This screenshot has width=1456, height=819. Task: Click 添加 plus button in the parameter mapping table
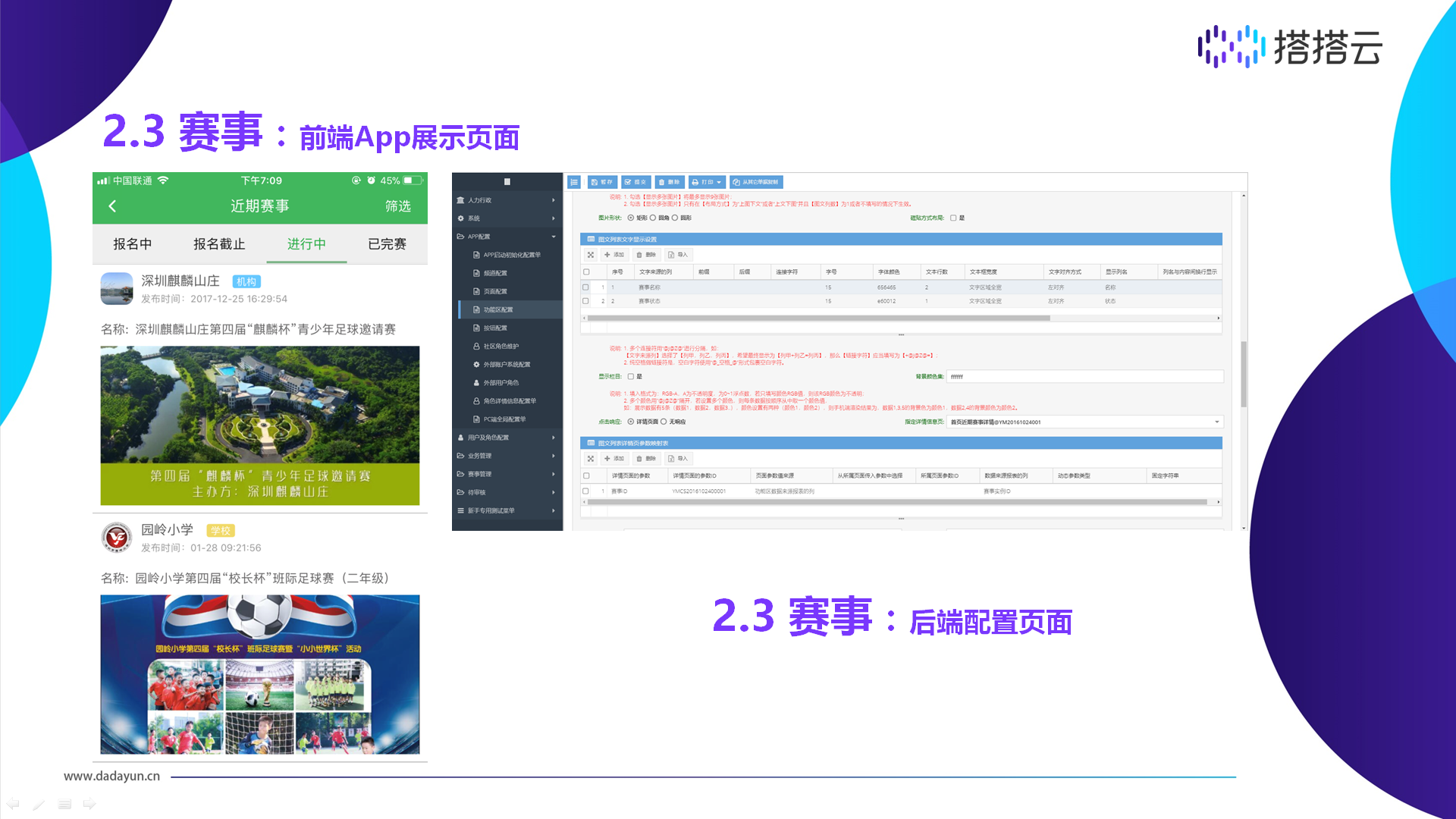coord(614,459)
